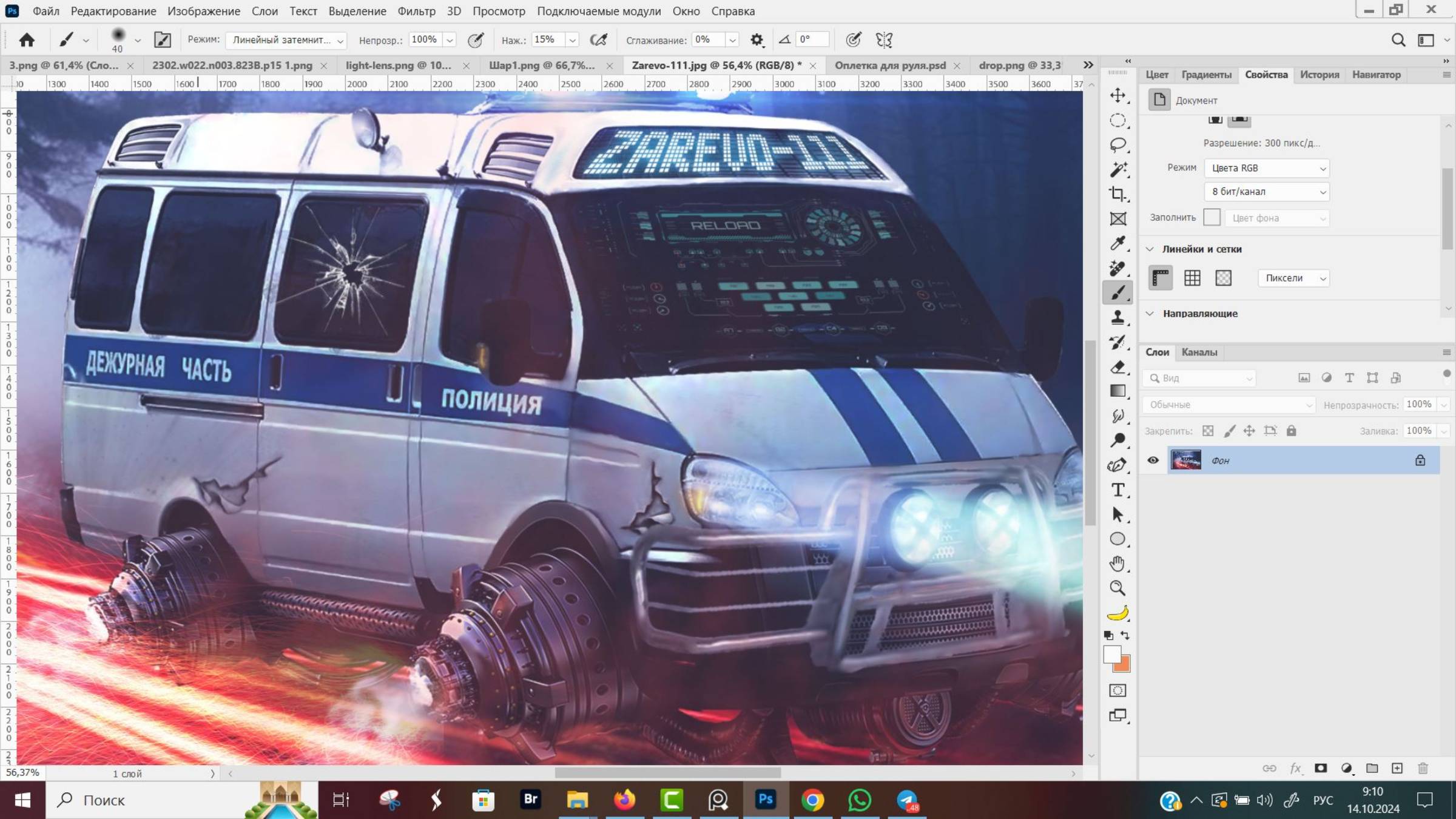The height and width of the screenshot is (819, 1456).
Task: Toggle pixel grid display icon
Action: point(1223,278)
